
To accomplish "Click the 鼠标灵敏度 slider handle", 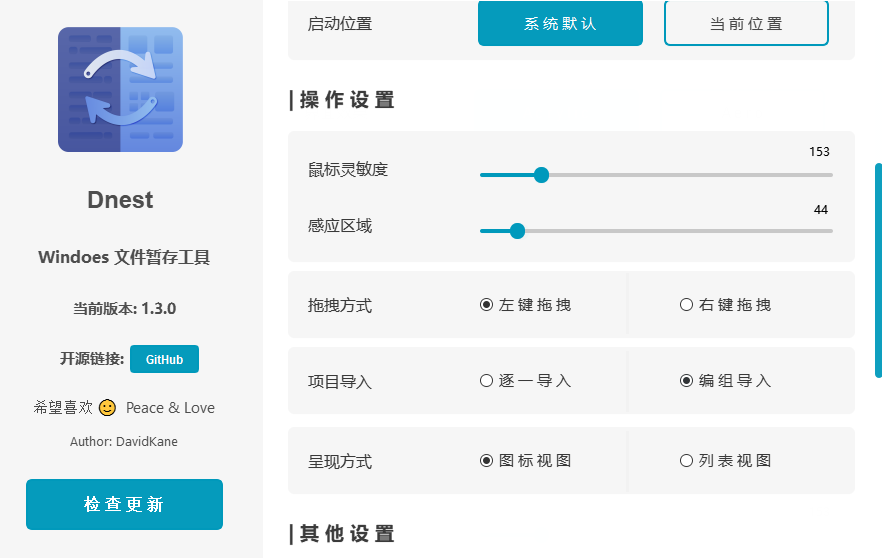I will tap(542, 175).
